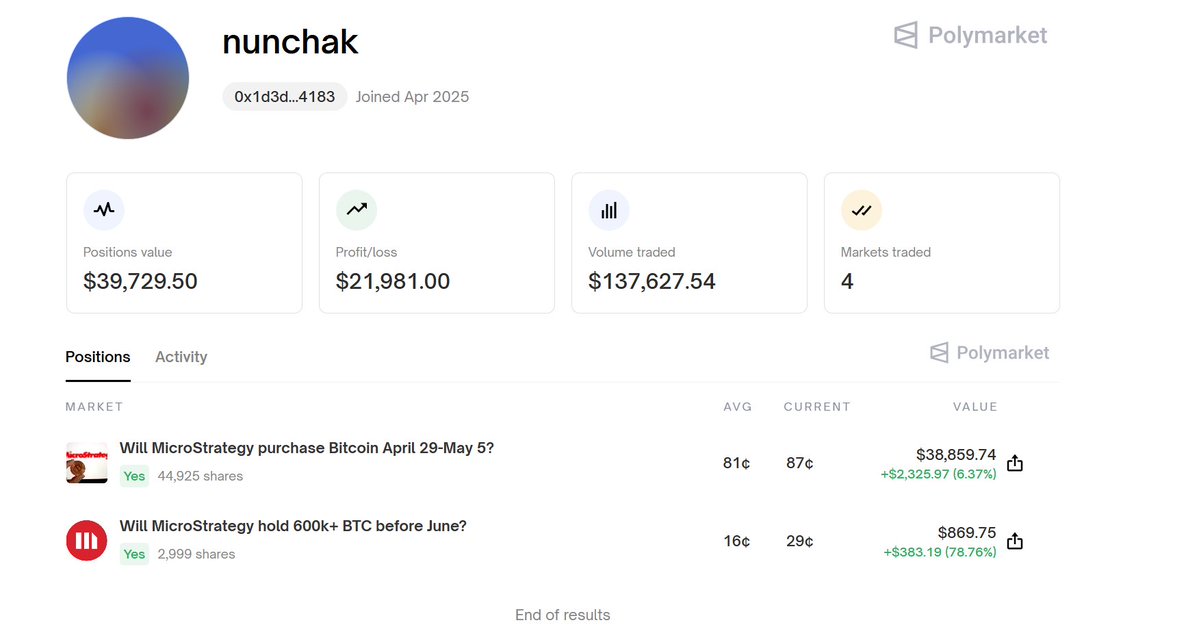The image size is (1199, 627).
Task: Sort positions by the CURRENT column header
Action: pos(817,407)
